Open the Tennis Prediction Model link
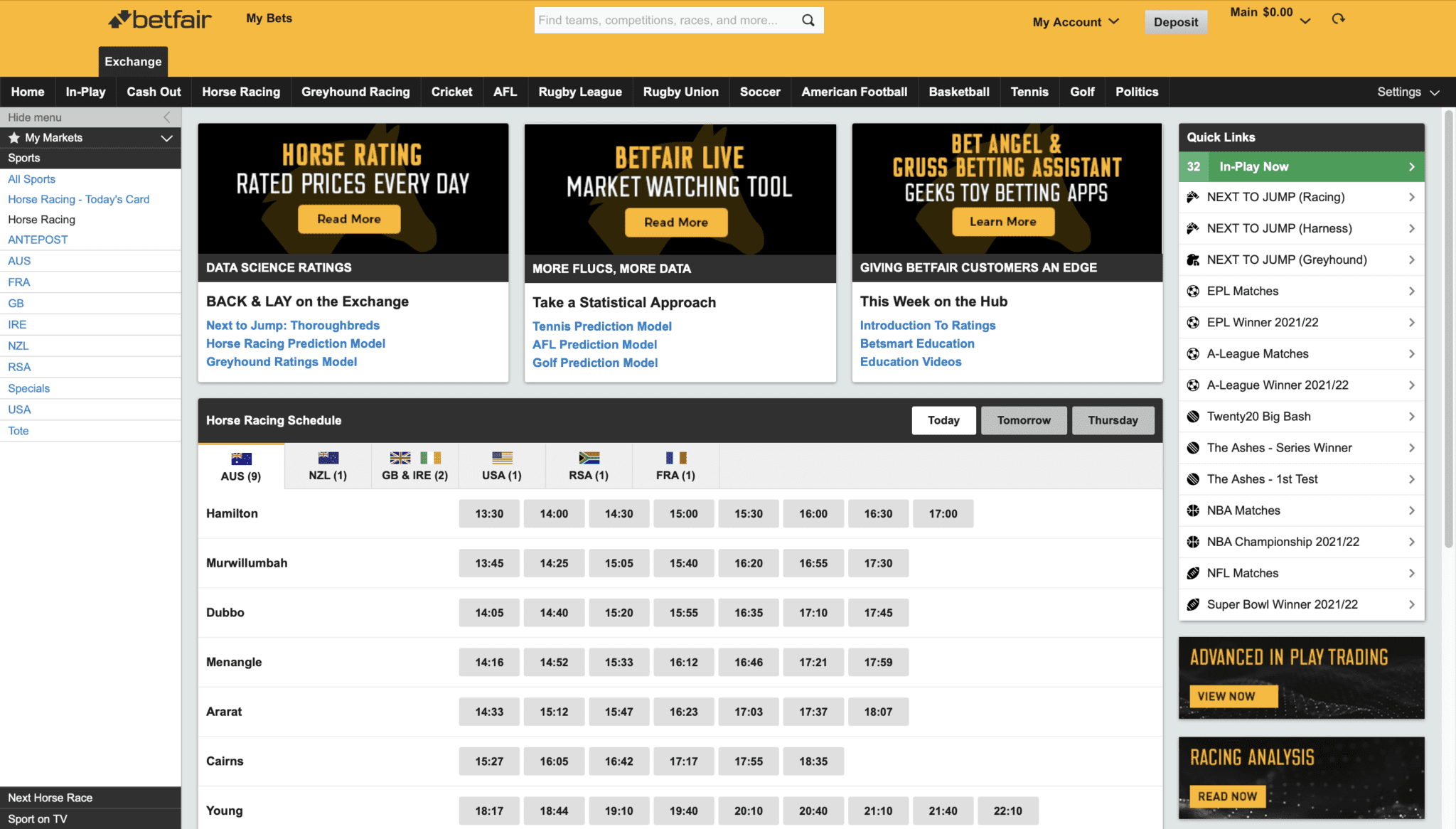This screenshot has height=829, width=1456. pyautogui.click(x=602, y=326)
